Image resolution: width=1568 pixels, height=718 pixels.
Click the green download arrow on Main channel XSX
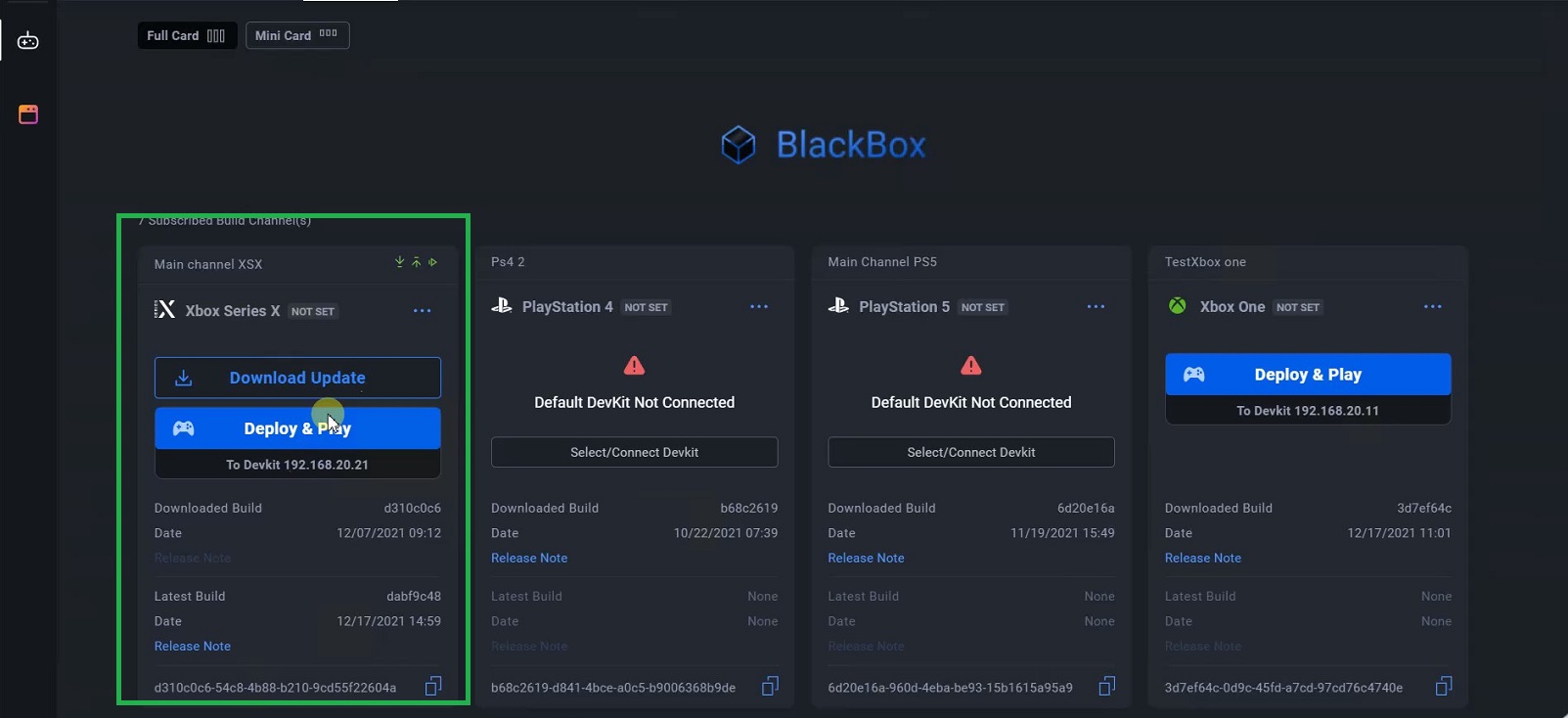pos(399,262)
